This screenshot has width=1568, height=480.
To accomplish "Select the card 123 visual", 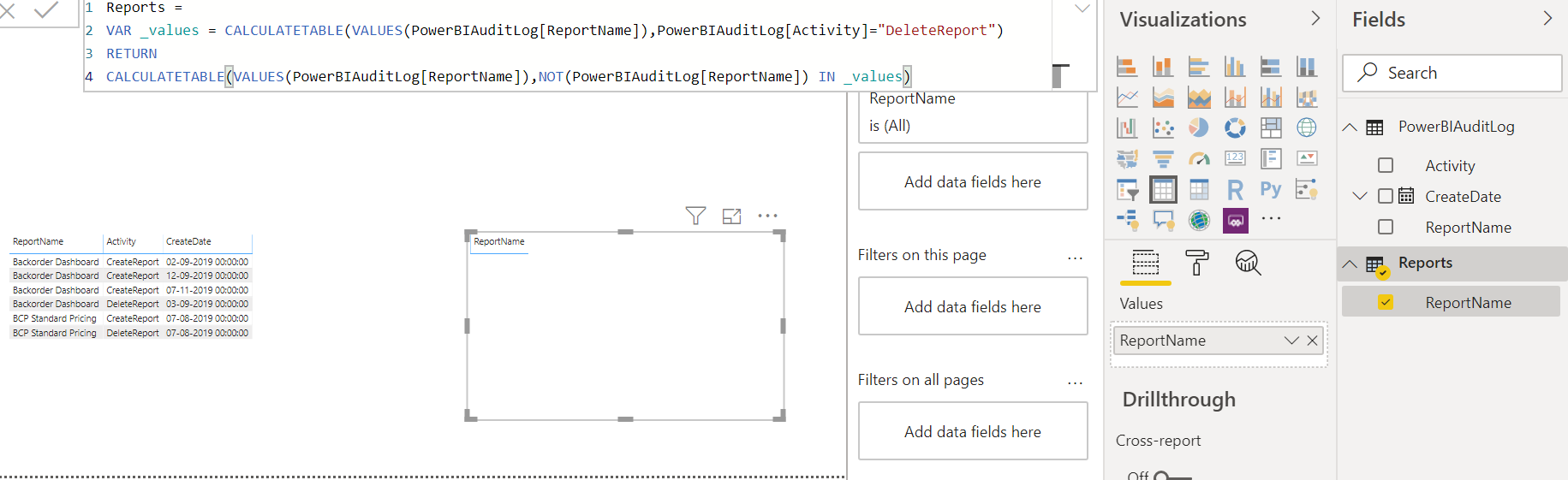I will [1235, 158].
